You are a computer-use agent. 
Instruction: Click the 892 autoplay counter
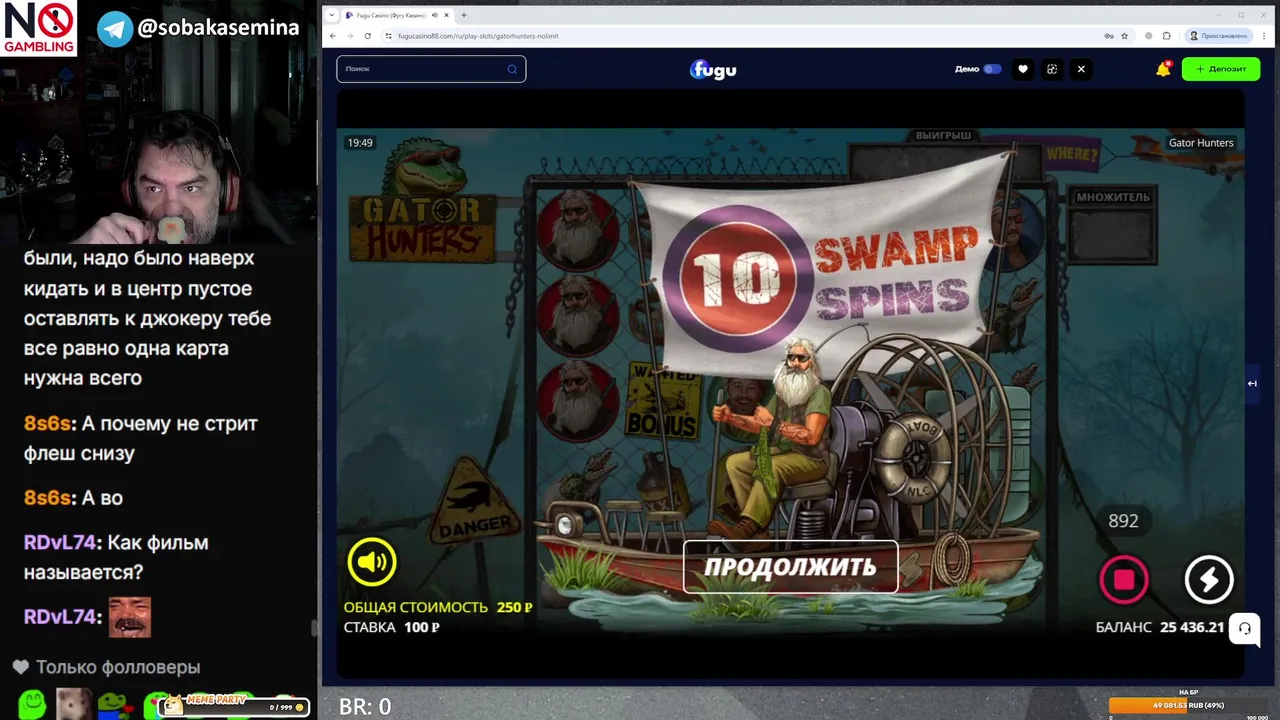tap(1124, 521)
